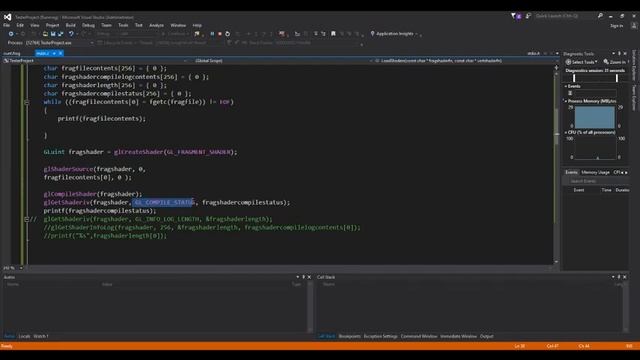Open file using the folder toolbar icon
This screenshot has height=360, width=640.
[x=45, y=34]
